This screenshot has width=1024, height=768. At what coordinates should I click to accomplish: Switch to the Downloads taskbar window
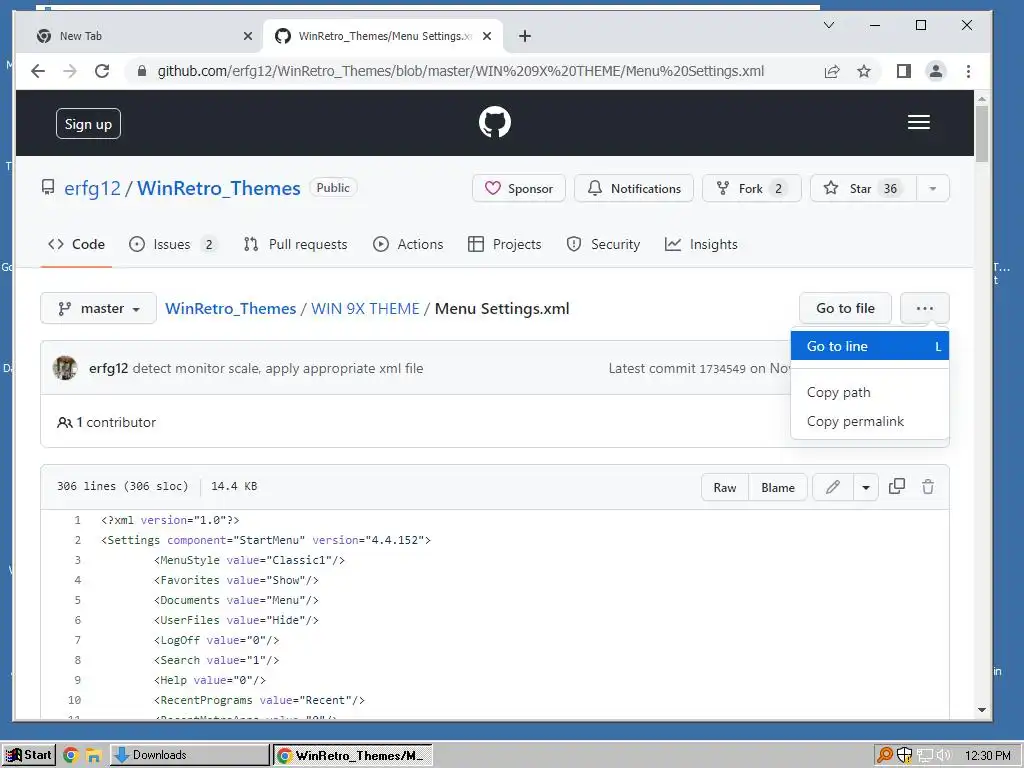189,755
